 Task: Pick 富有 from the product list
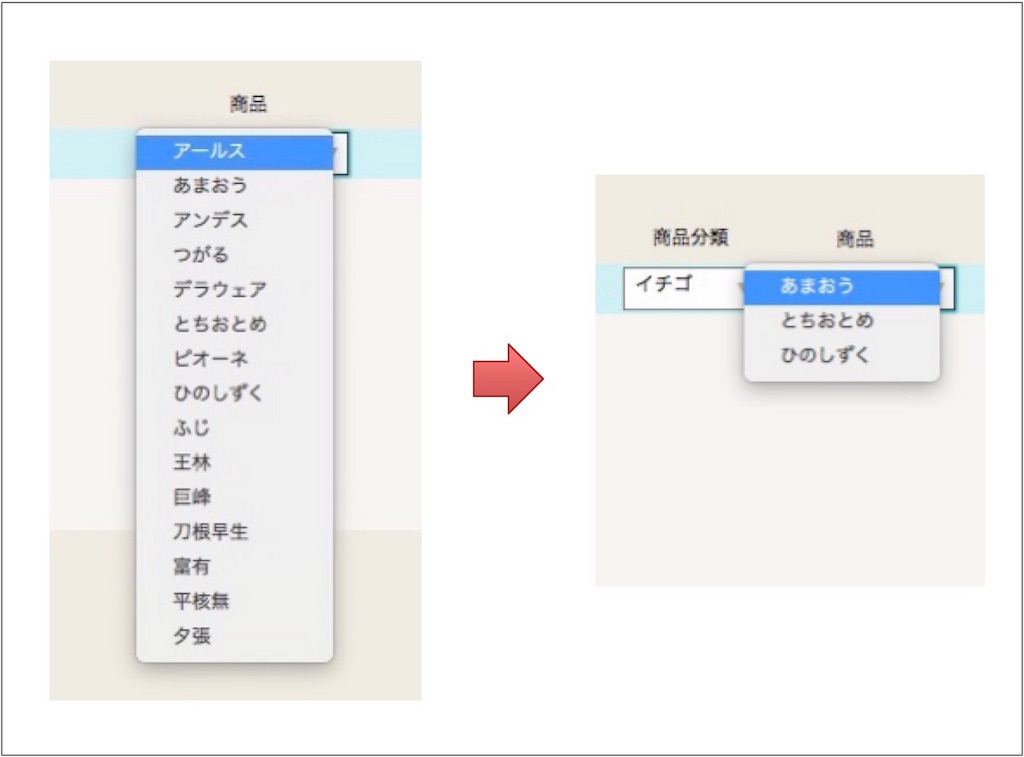coord(234,566)
